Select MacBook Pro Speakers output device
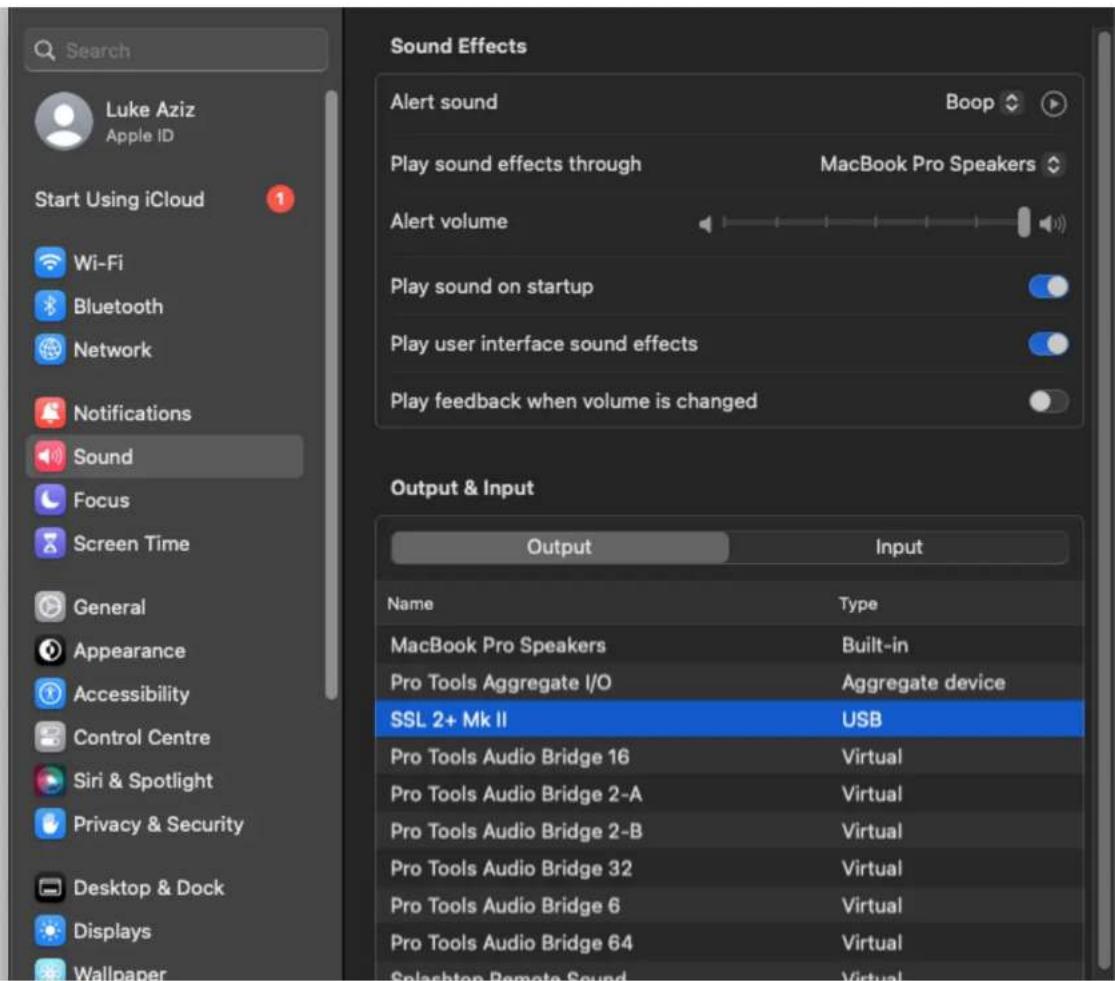This screenshot has width=1115, height=981. pos(730,645)
